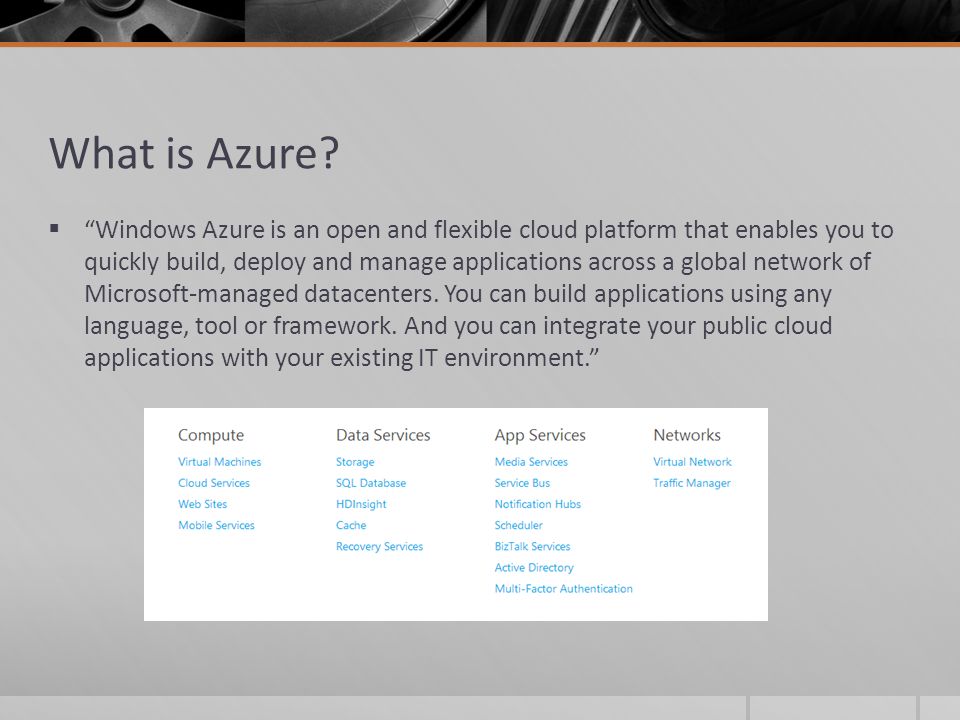The height and width of the screenshot is (720, 960).
Task: Select the Mobile Services link
Action: click(216, 525)
